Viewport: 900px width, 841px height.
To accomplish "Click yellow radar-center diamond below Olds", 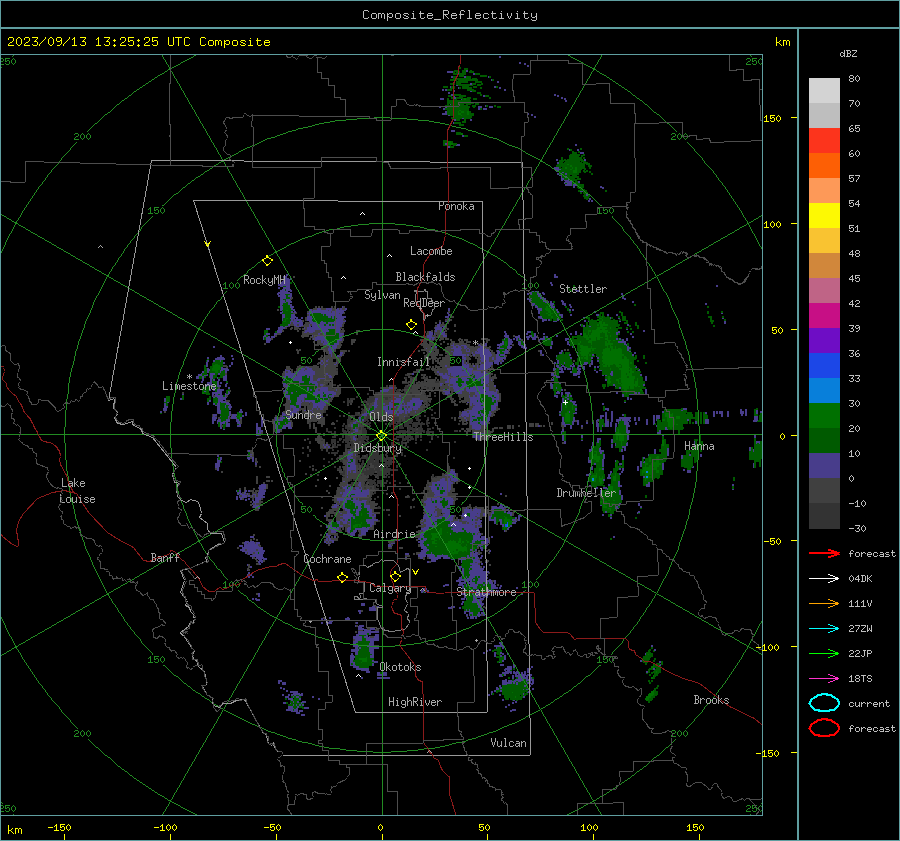I will click(x=381, y=436).
